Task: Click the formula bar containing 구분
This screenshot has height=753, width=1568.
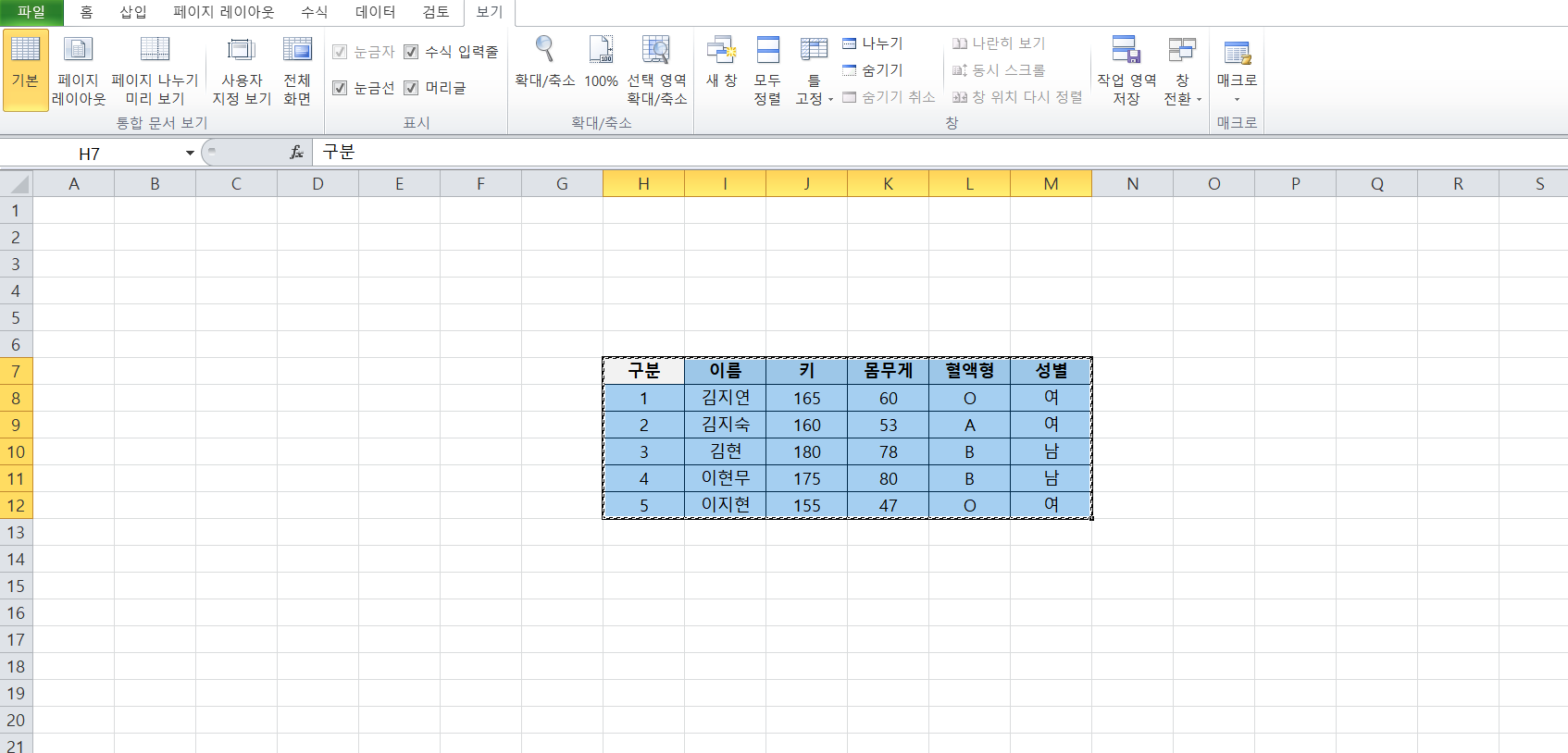Action: pyautogui.click(x=940, y=152)
